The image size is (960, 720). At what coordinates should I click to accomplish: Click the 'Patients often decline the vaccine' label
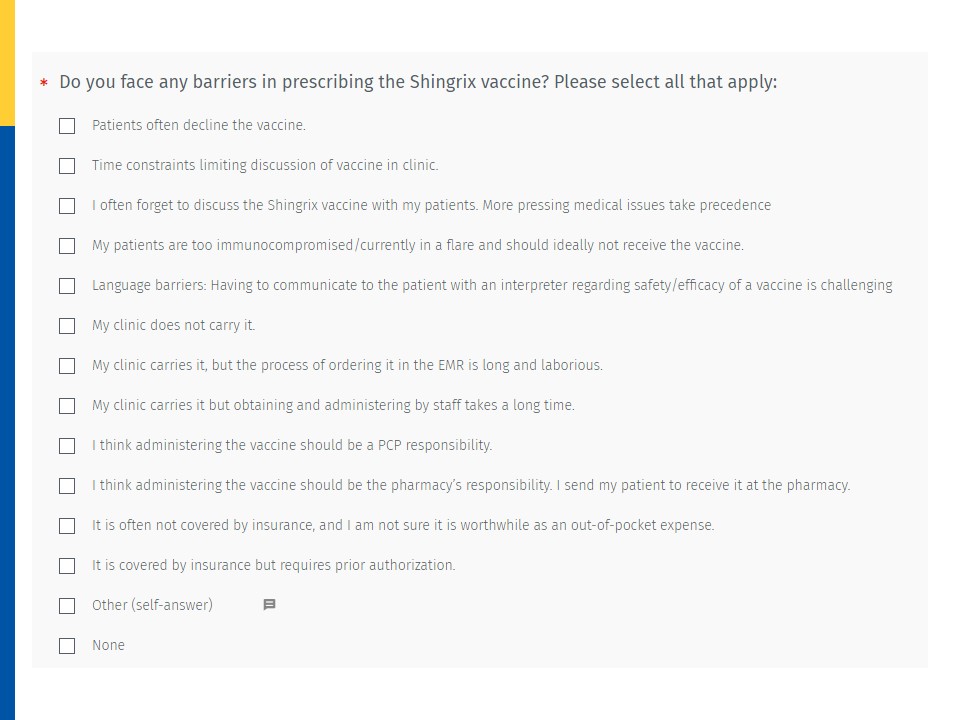[x=198, y=126]
